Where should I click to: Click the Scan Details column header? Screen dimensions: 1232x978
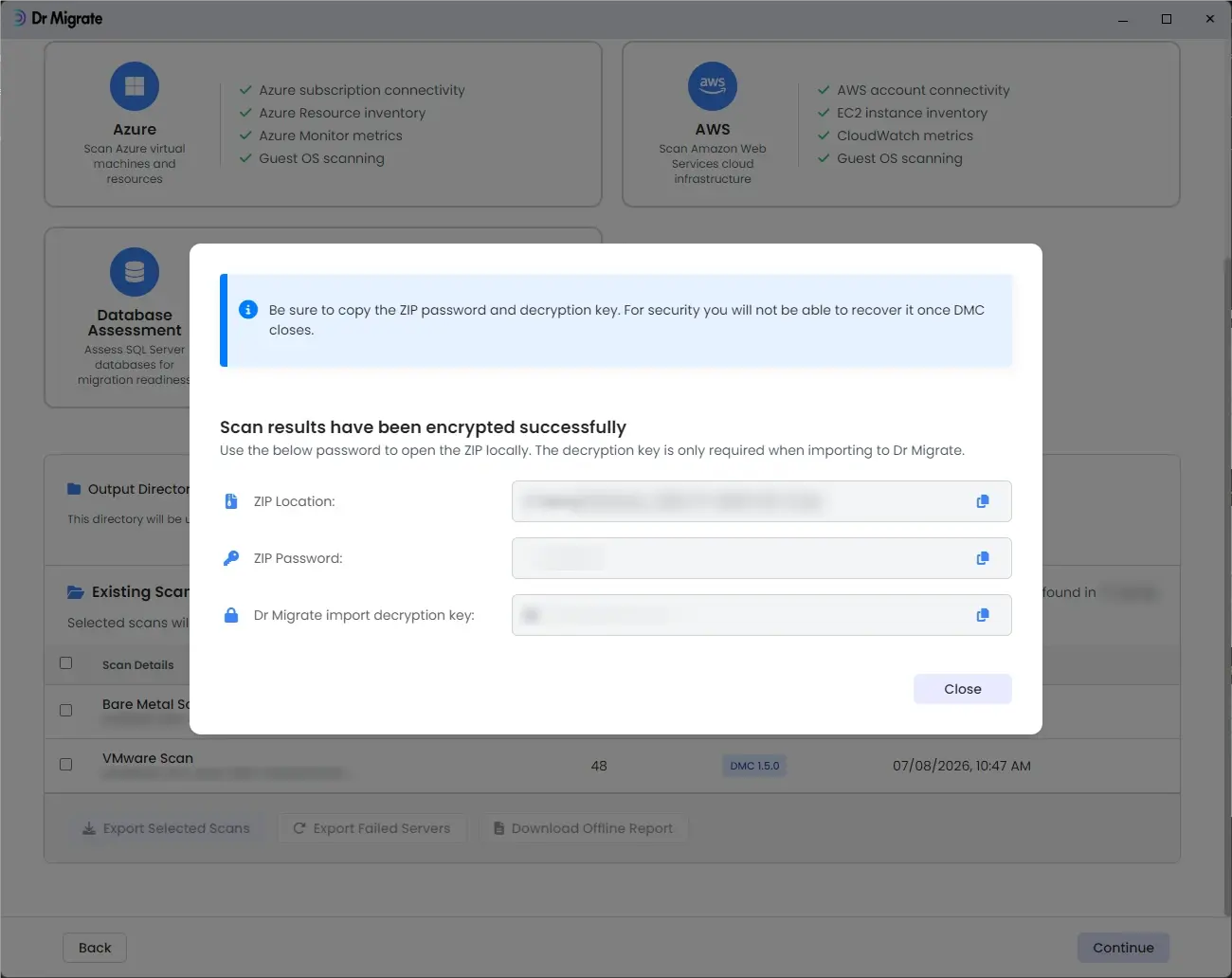[138, 665]
